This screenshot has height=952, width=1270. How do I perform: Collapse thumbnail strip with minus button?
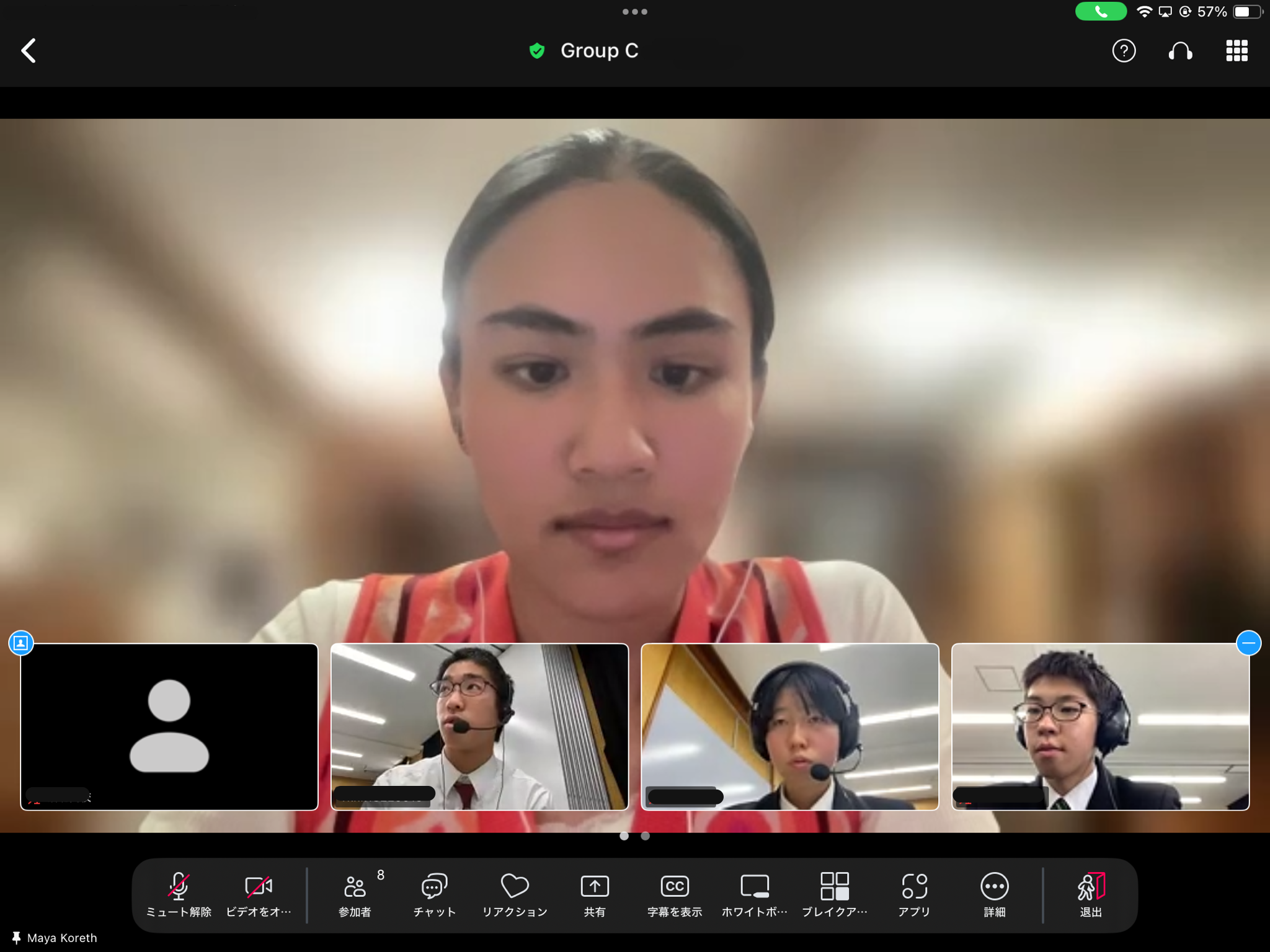pos(1248,643)
